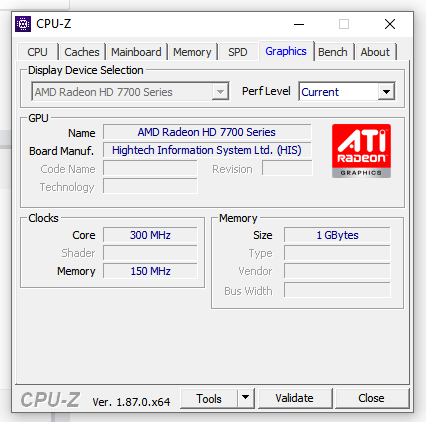
Task: Minimize the CPU-Z window
Action: 299,24
